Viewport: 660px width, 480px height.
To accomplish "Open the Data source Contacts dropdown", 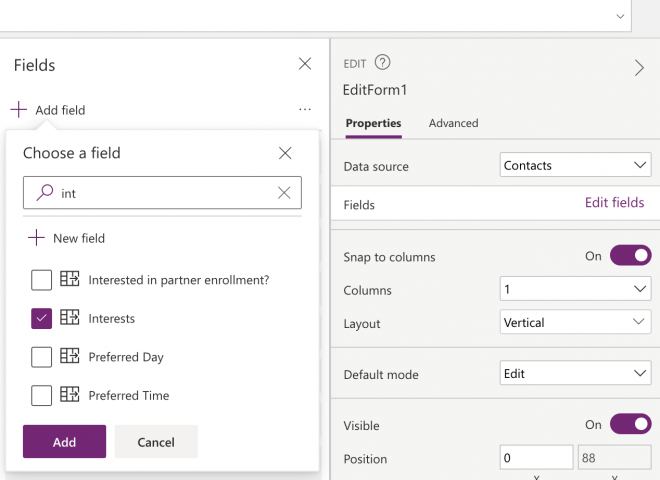I will 575,165.
